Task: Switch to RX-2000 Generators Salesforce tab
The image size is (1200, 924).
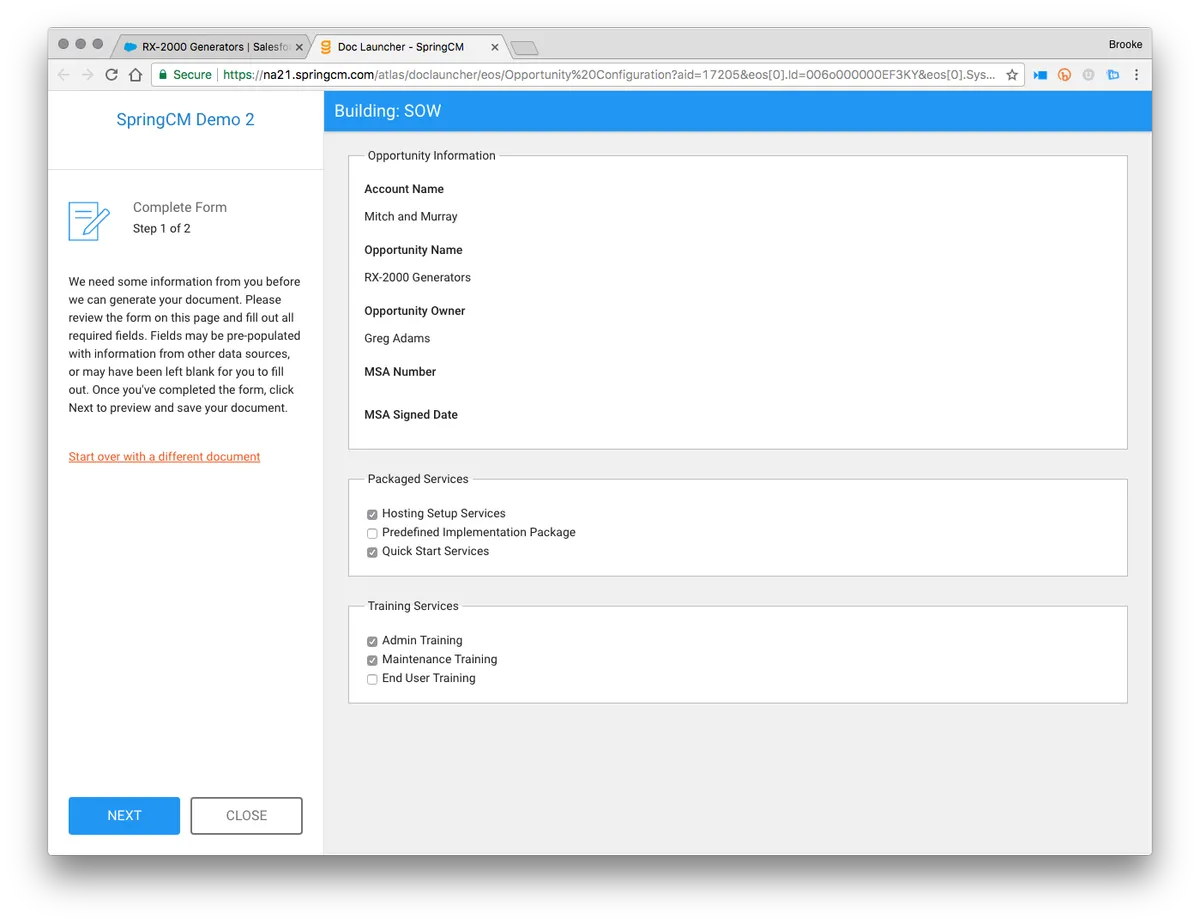Action: tap(210, 47)
